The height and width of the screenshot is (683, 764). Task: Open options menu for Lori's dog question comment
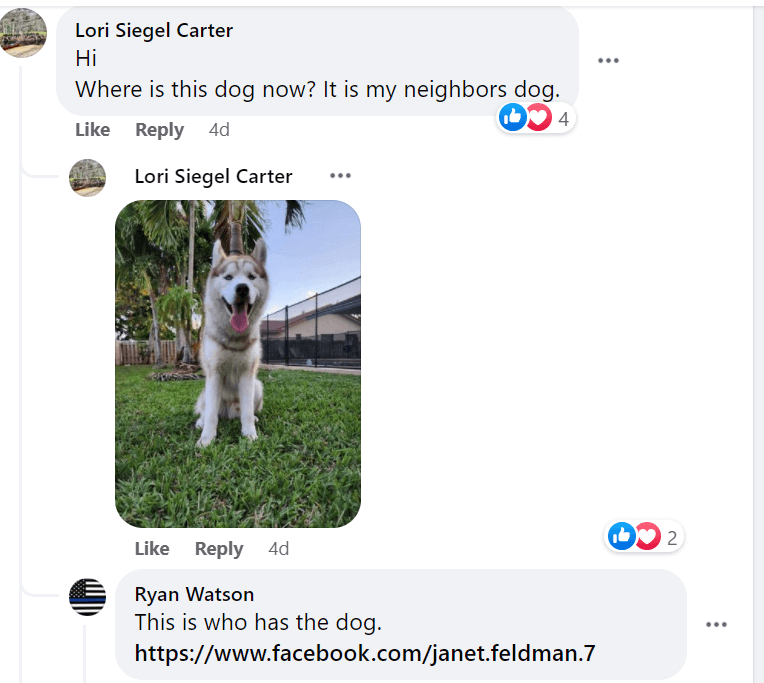pos(608,60)
